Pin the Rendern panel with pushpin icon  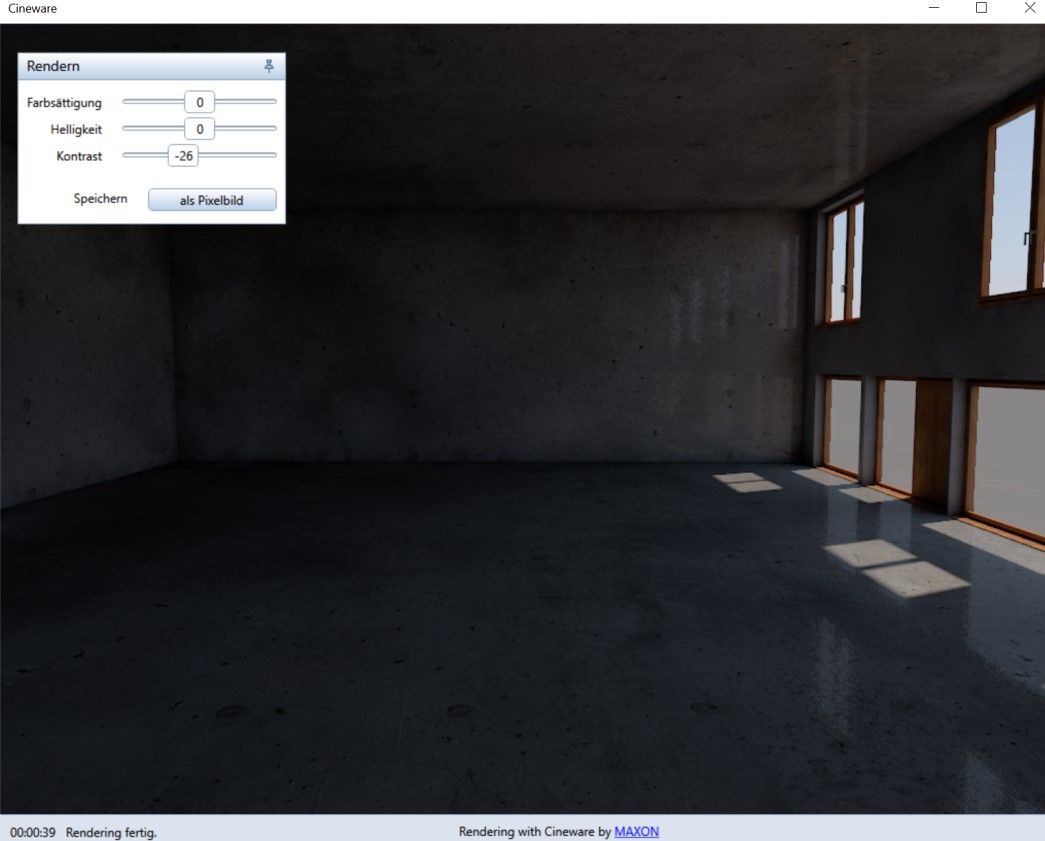[268, 66]
